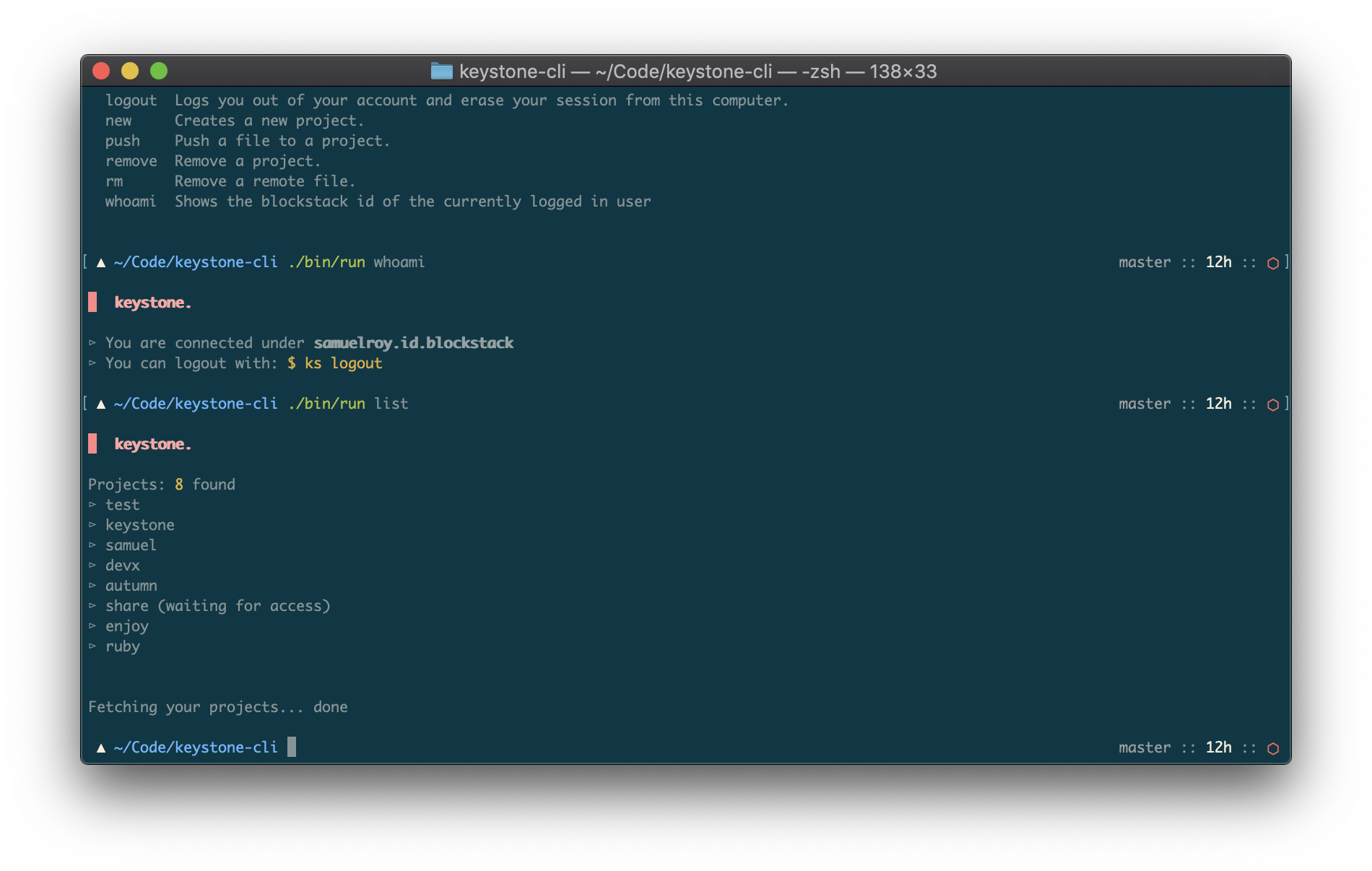This screenshot has width=1372, height=871.
Task: Click the 'samuel' project entry
Action: tap(131, 545)
